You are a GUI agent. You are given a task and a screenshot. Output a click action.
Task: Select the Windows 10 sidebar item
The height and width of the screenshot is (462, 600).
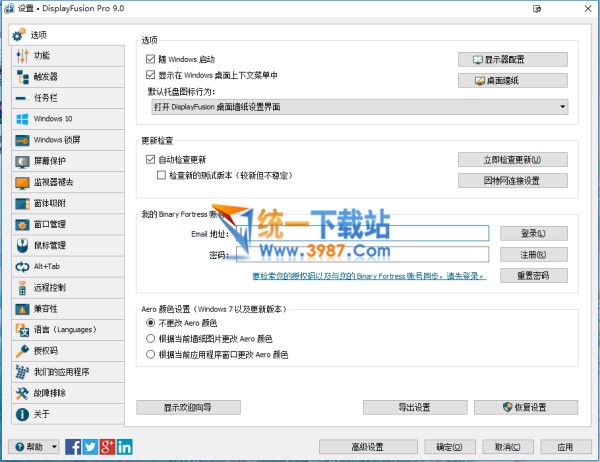click(x=63, y=118)
